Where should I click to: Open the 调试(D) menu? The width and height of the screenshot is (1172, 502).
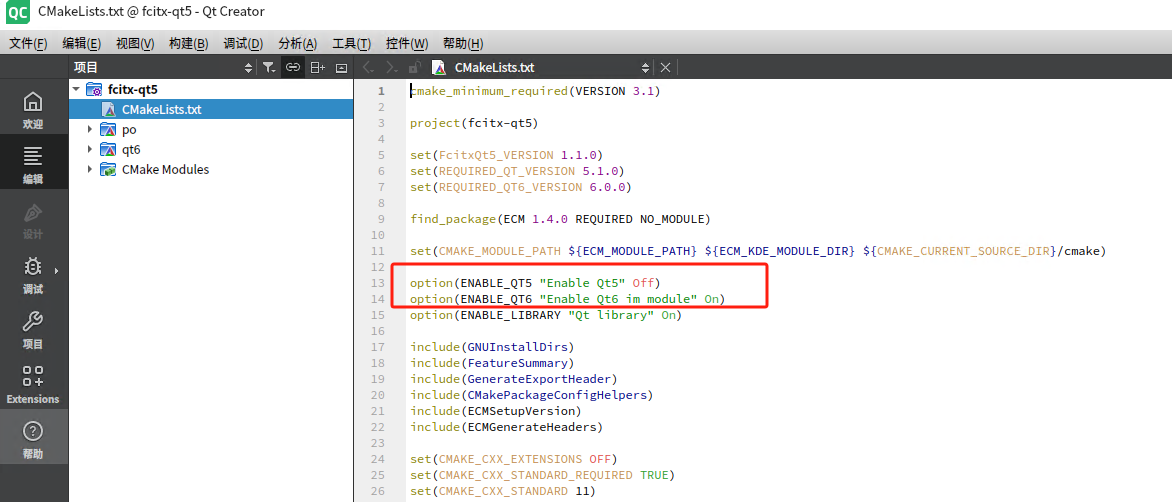click(x=243, y=43)
